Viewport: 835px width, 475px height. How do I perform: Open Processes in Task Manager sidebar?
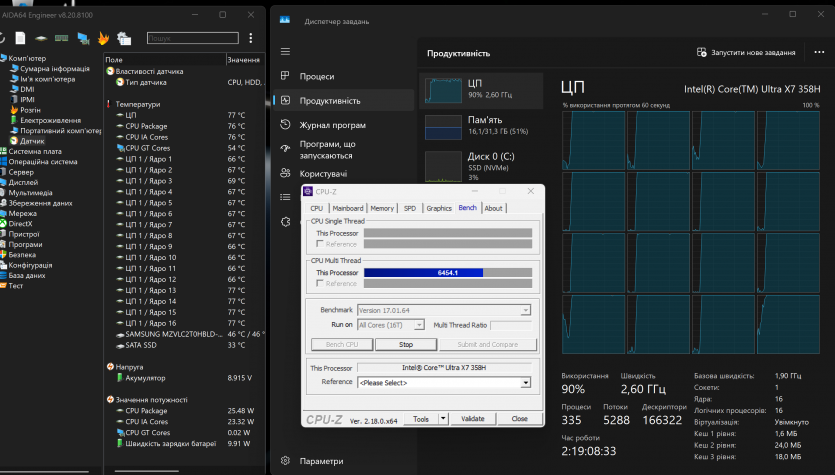[316, 75]
